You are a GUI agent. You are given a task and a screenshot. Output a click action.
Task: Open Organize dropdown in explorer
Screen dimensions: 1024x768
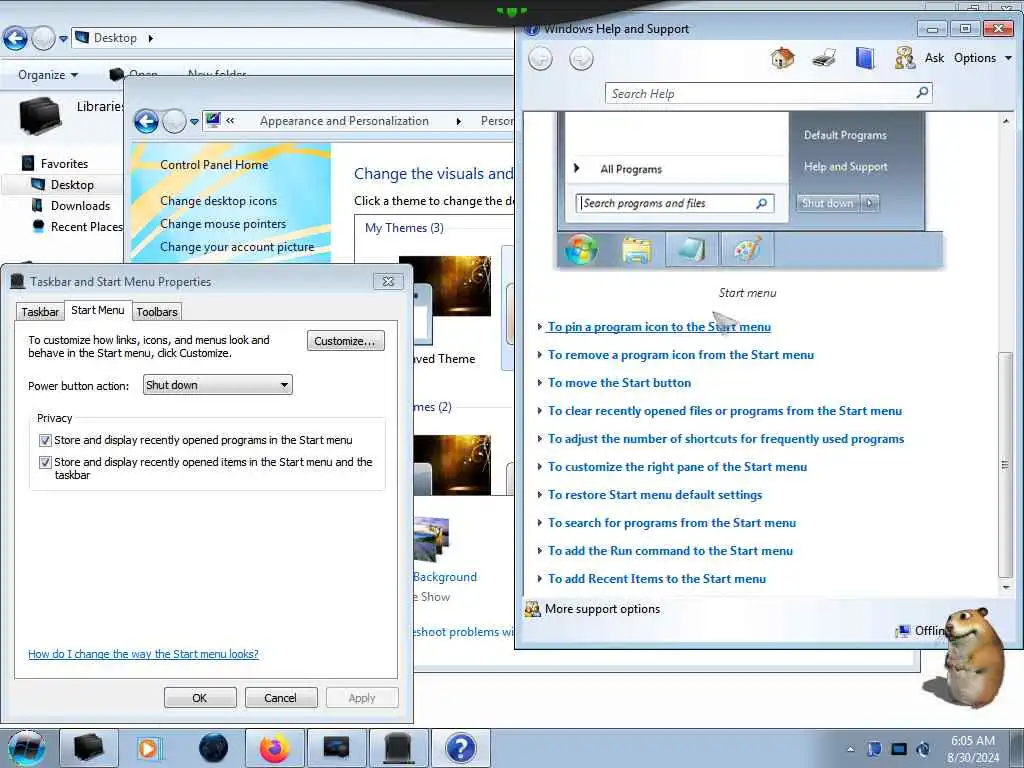tap(48, 74)
